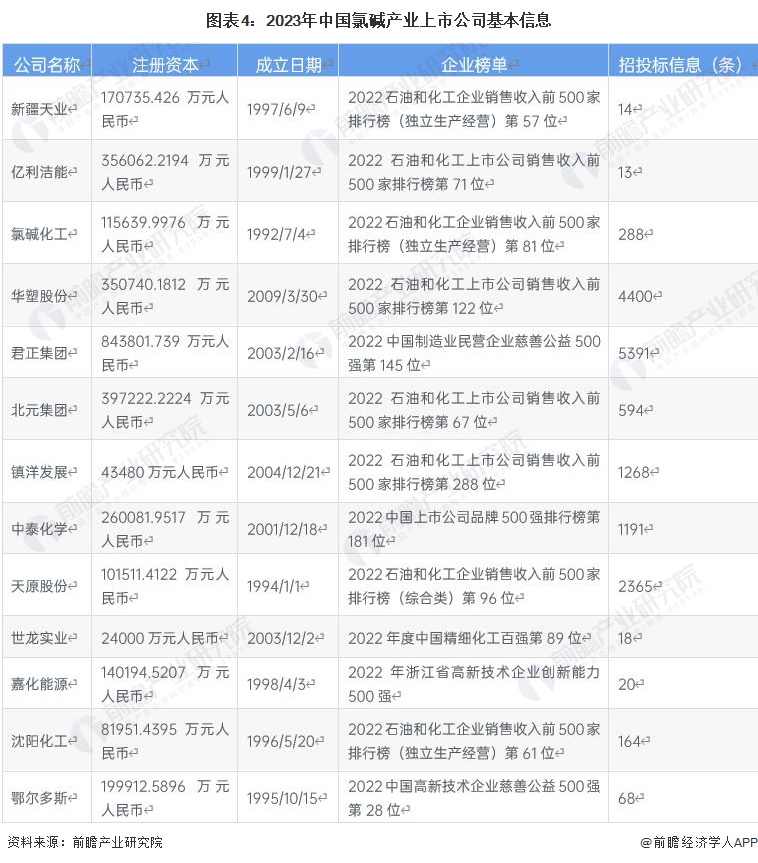This screenshot has height=863, width=758.
Task: Click the bidding count 4400
Action: coord(635,296)
